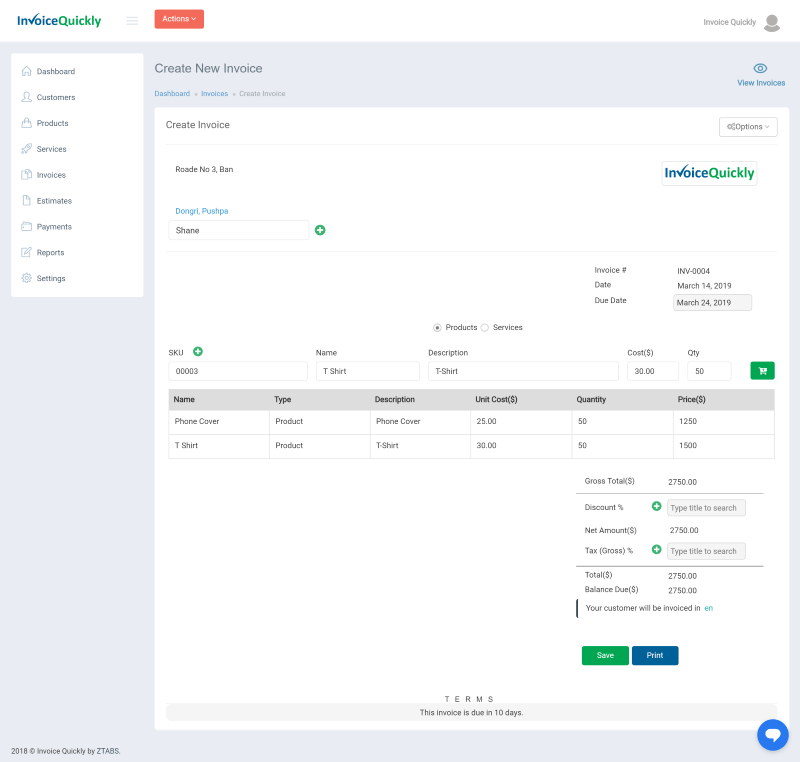Image resolution: width=800 pixels, height=762 pixels.
Task: Go to Reports in the sidebar
Action: (x=50, y=252)
